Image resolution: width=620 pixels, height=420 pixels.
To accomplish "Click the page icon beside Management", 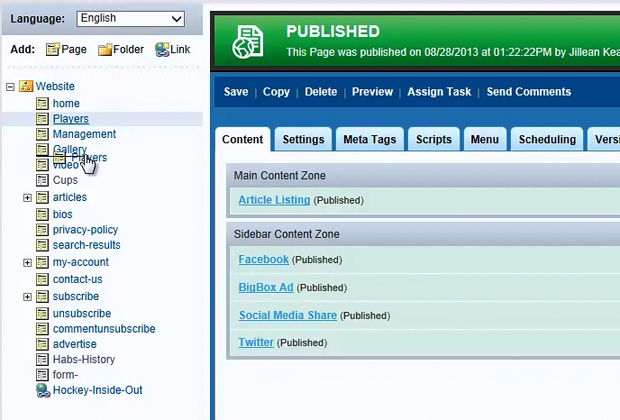I will (42, 134).
